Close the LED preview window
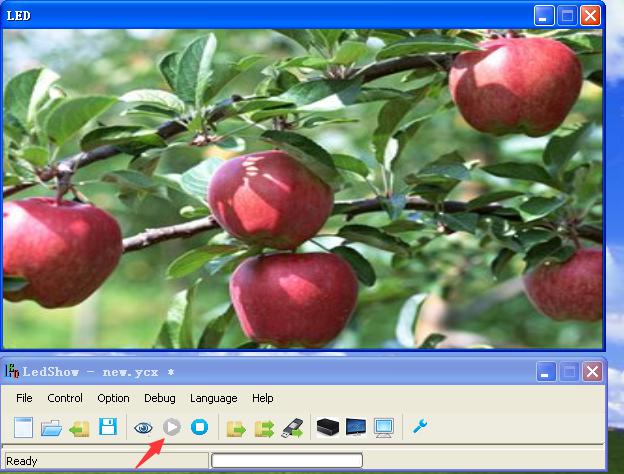Image resolution: width=624 pixels, height=474 pixels. click(x=591, y=16)
